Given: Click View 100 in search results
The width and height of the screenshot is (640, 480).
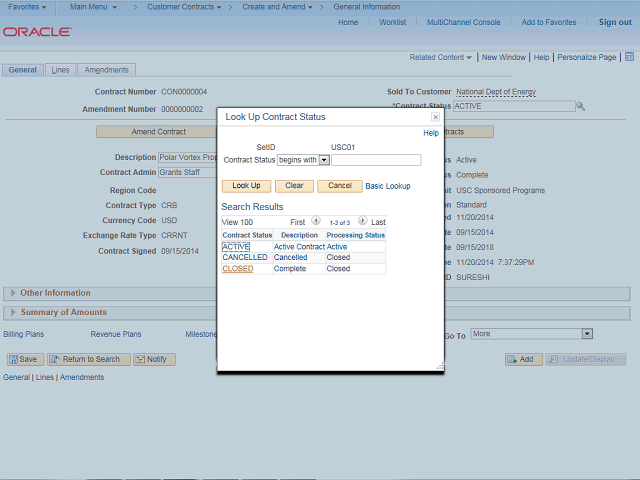Looking at the screenshot, I should pos(237,222).
